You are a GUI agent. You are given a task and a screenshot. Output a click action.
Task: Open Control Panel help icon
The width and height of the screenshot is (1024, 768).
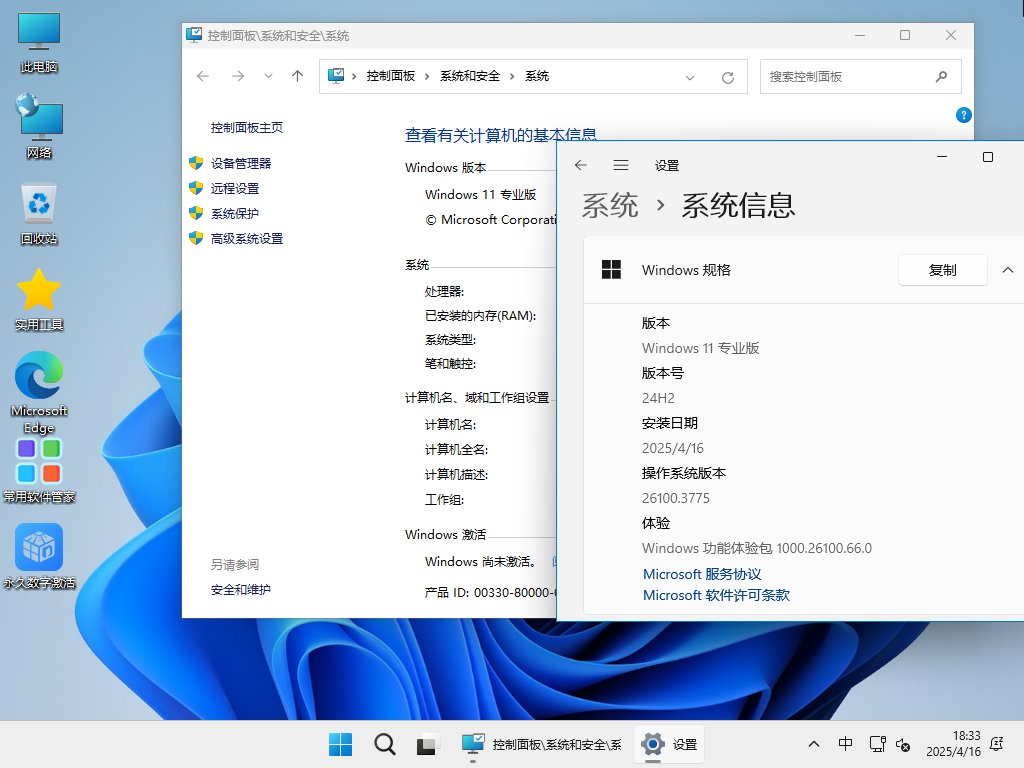coord(963,116)
